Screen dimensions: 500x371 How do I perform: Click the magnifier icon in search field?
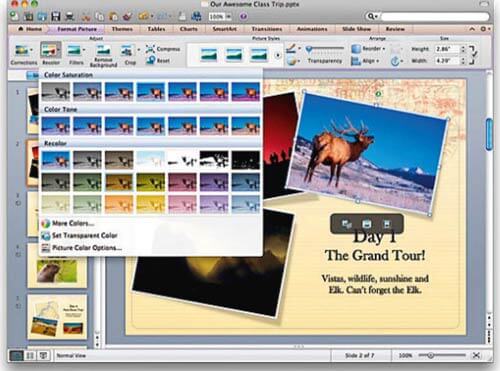(371, 16)
